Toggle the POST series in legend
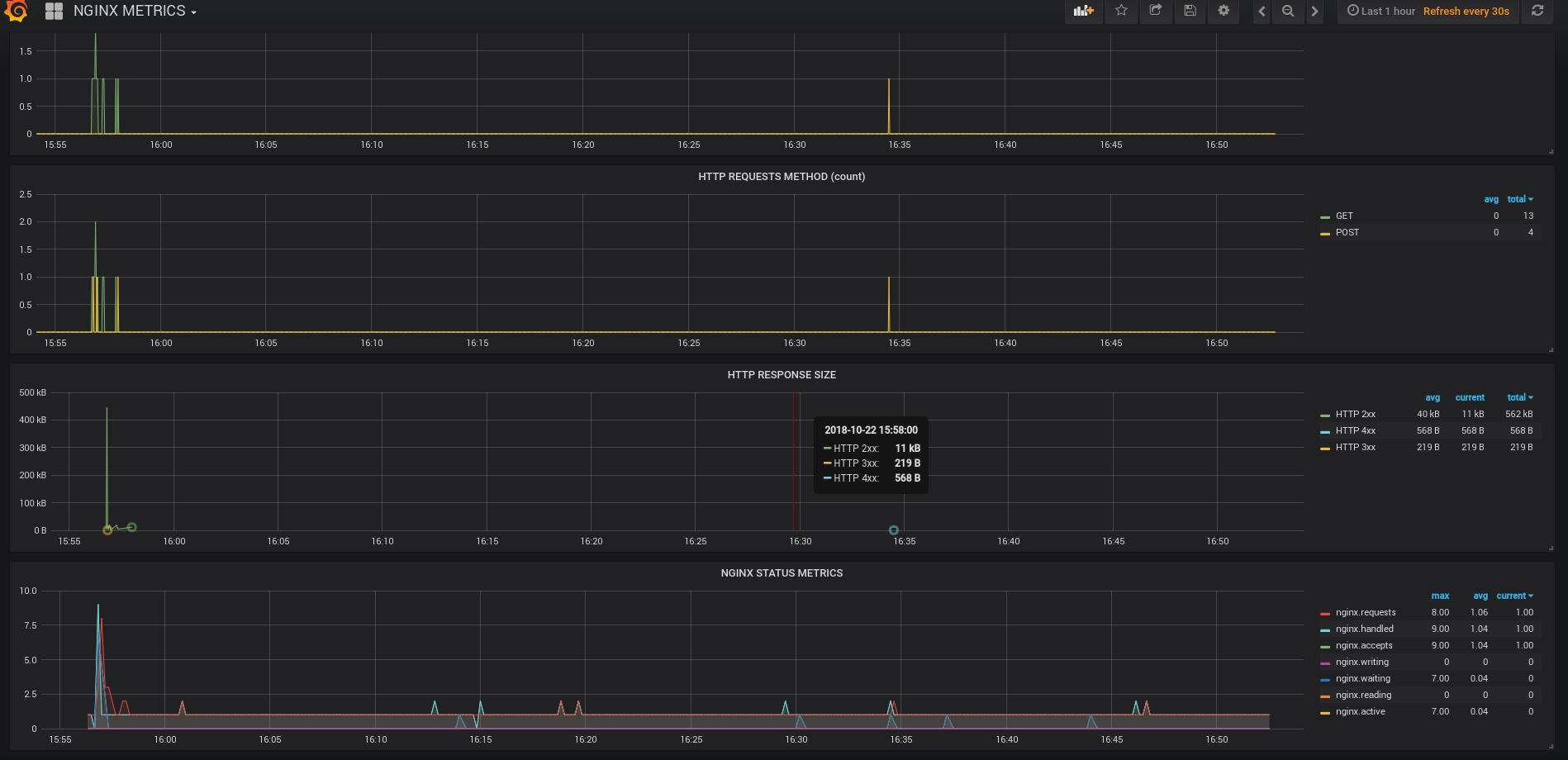1568x760 pixels. (1347, 232)
